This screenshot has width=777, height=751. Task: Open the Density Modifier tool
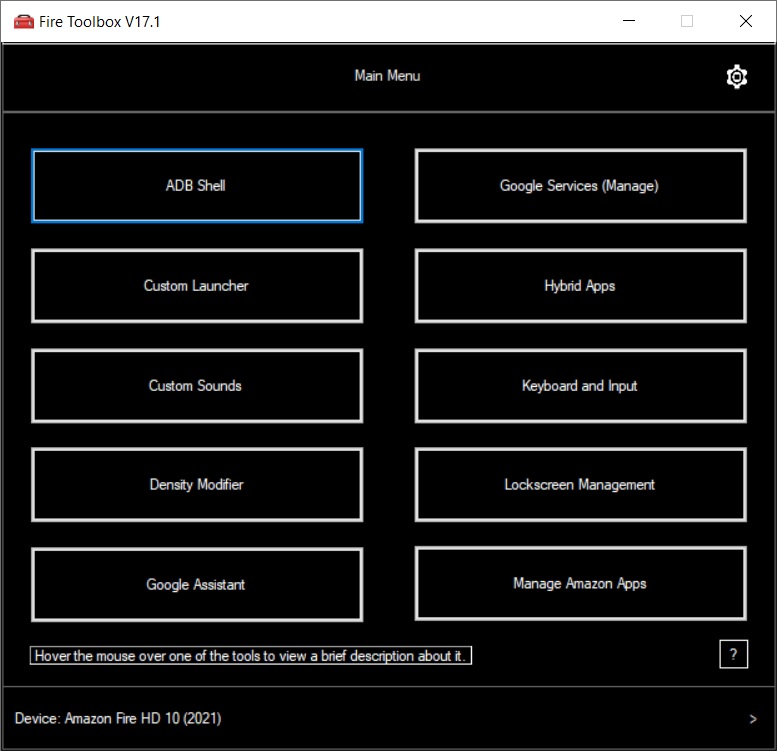pos(197,484)
